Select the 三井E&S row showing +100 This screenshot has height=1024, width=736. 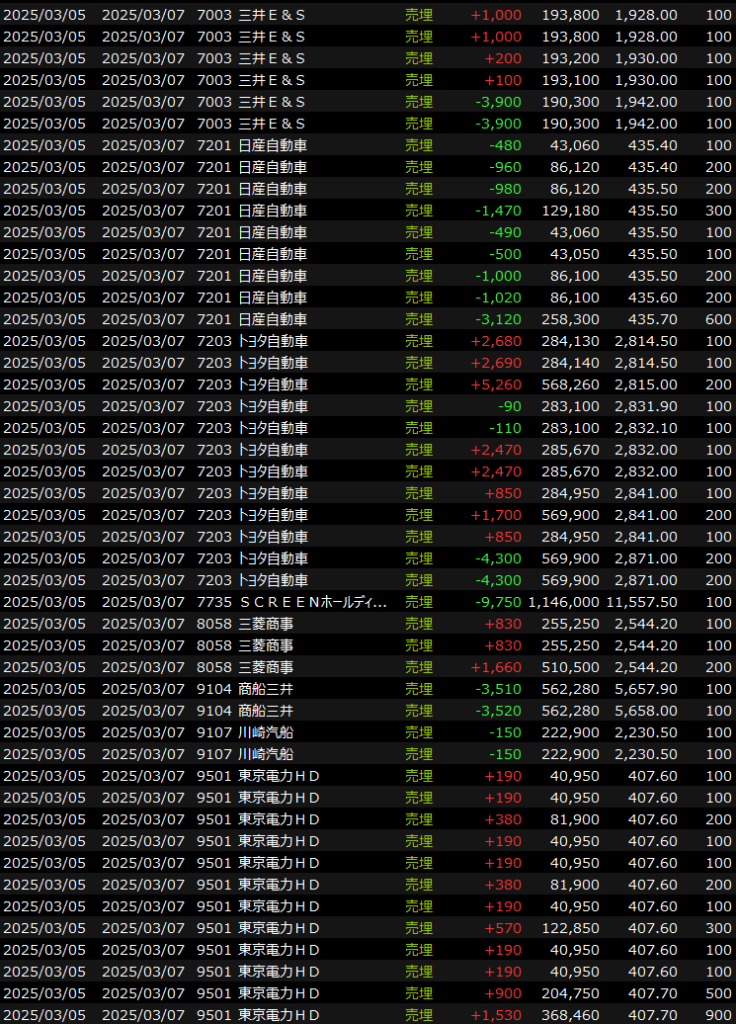(271, 80)
